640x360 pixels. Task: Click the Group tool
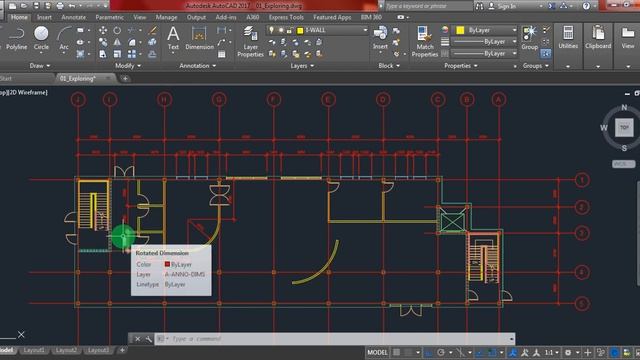coord(529,38)
